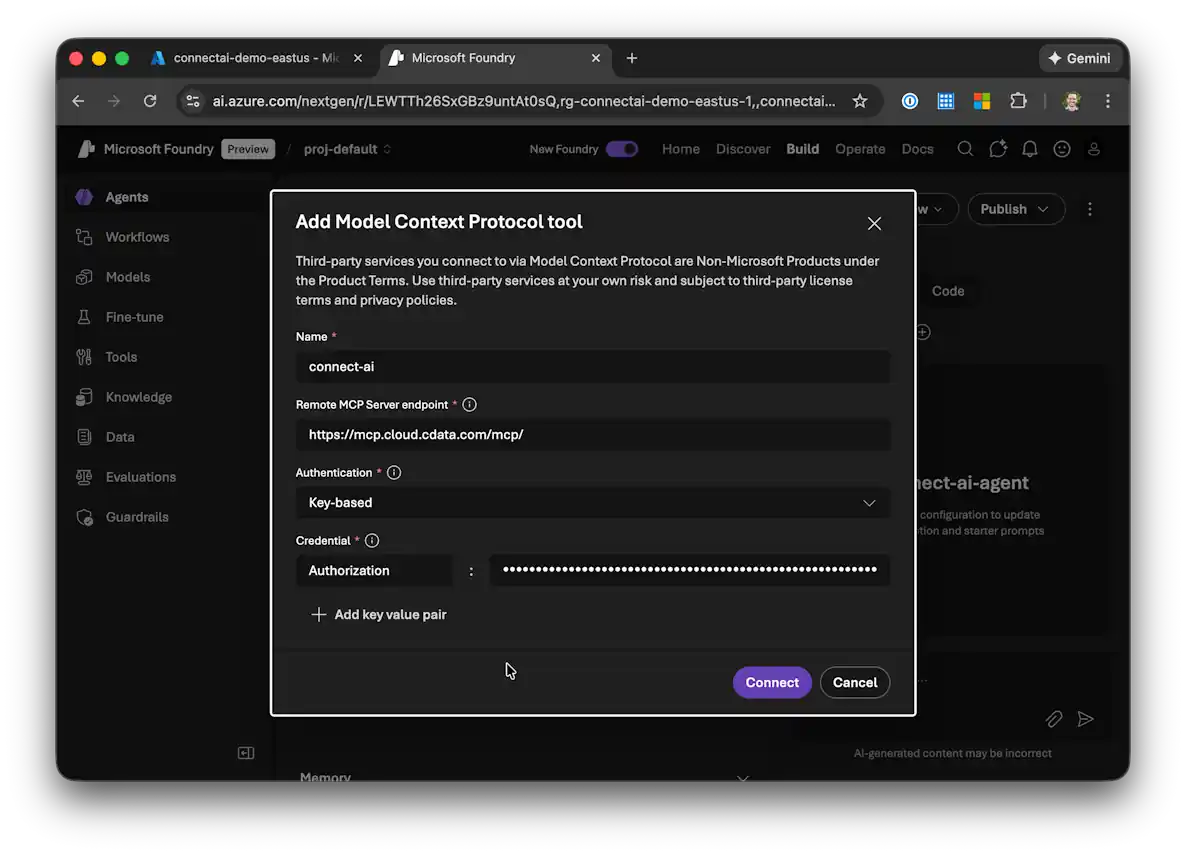
Task: Select Workflows in the left sidebar
Action: coord(137,237)
